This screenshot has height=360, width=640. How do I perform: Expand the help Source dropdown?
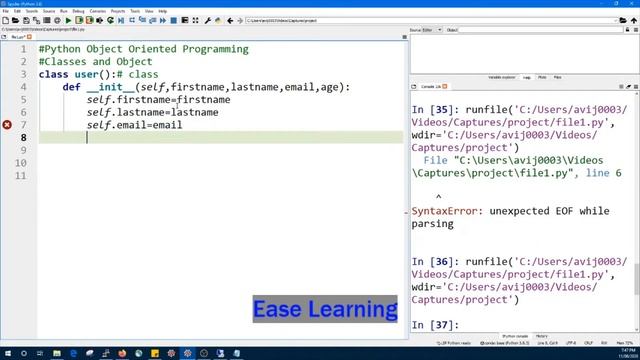[x=433, y=30]
